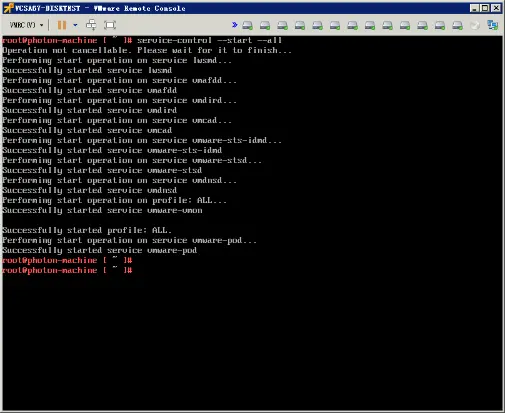Image resolution: width=505 pixels, height=413 pixels.
Task: Click the 'Operation not cancellable' line
Action: click(147, 50)
